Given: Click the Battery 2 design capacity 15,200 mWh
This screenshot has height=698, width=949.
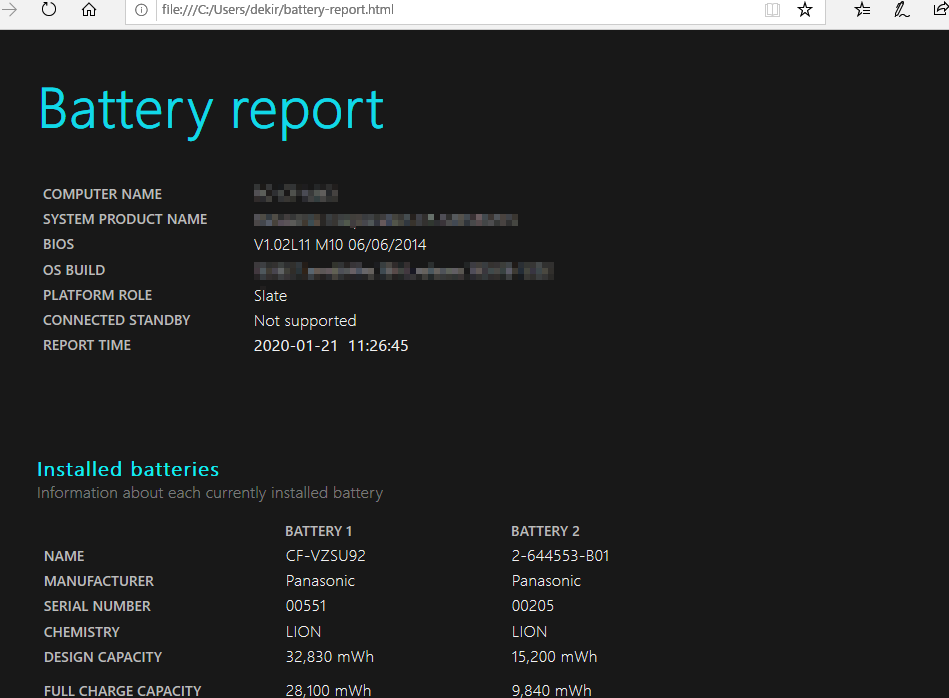Looking at the screenshot, I should click(554, 657).
